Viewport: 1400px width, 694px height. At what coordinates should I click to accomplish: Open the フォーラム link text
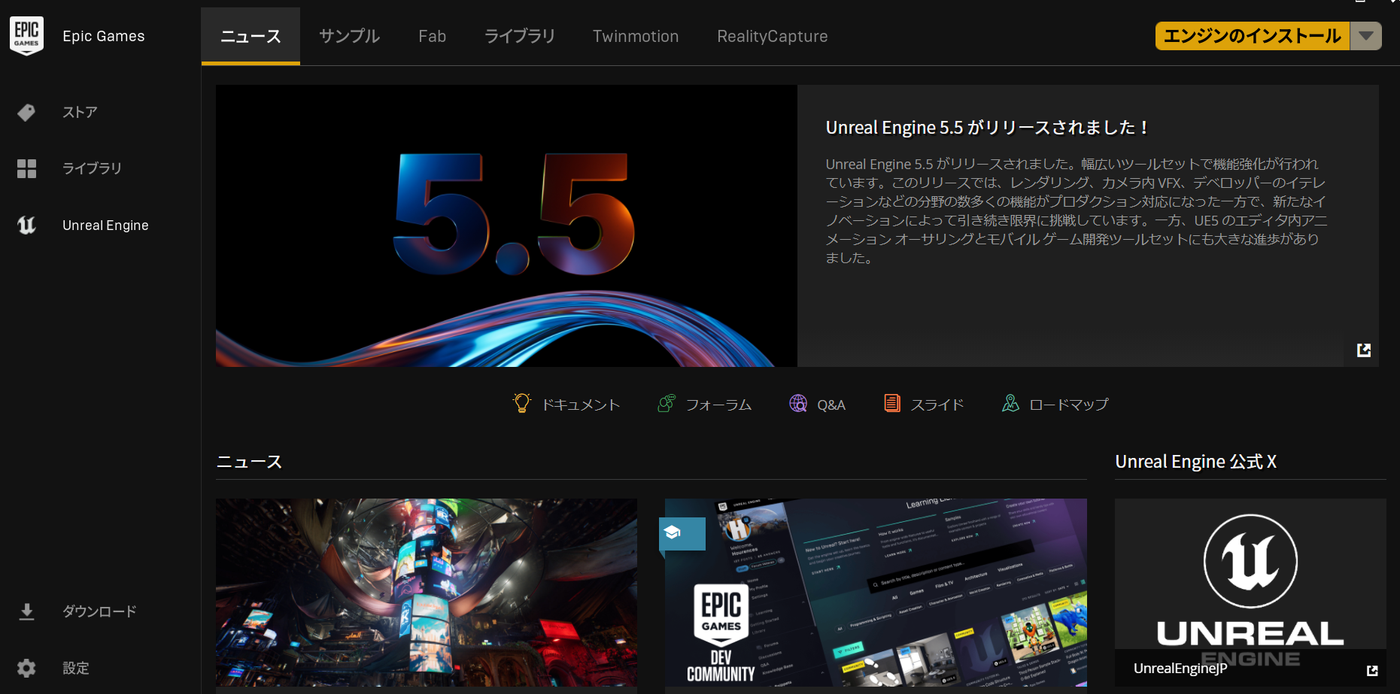click(x=718, y=405)
